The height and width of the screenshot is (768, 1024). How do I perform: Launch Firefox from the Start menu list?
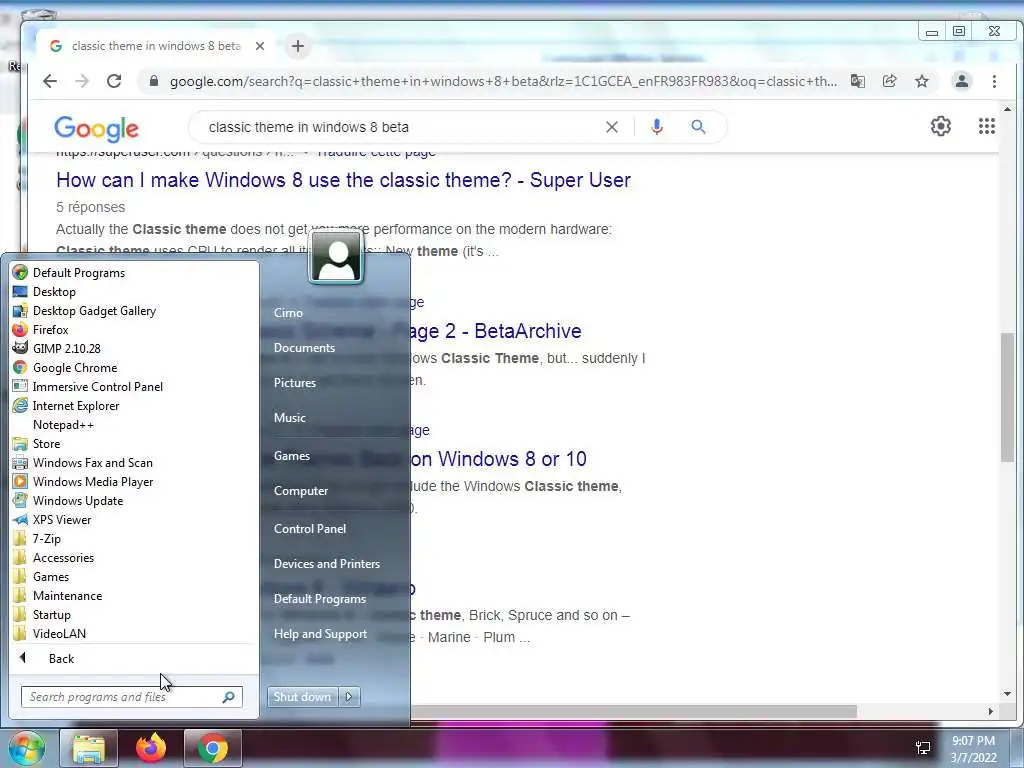[50, 330]
